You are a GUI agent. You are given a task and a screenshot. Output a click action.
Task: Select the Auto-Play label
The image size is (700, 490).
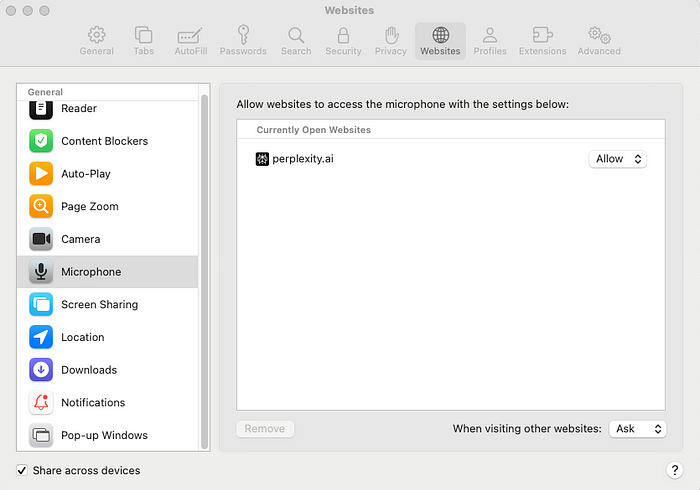pos(86,174)
